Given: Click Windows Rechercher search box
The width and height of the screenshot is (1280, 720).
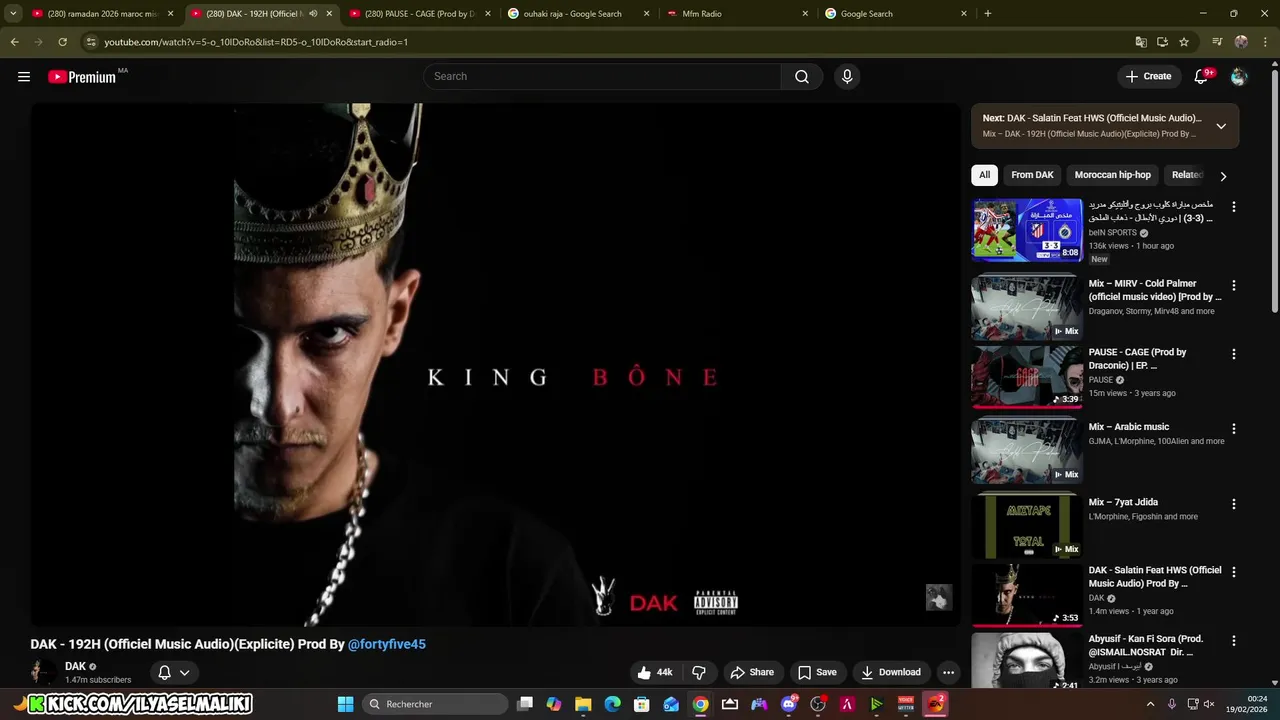Looking at the screenshot, I should click(x=435, y=704).
